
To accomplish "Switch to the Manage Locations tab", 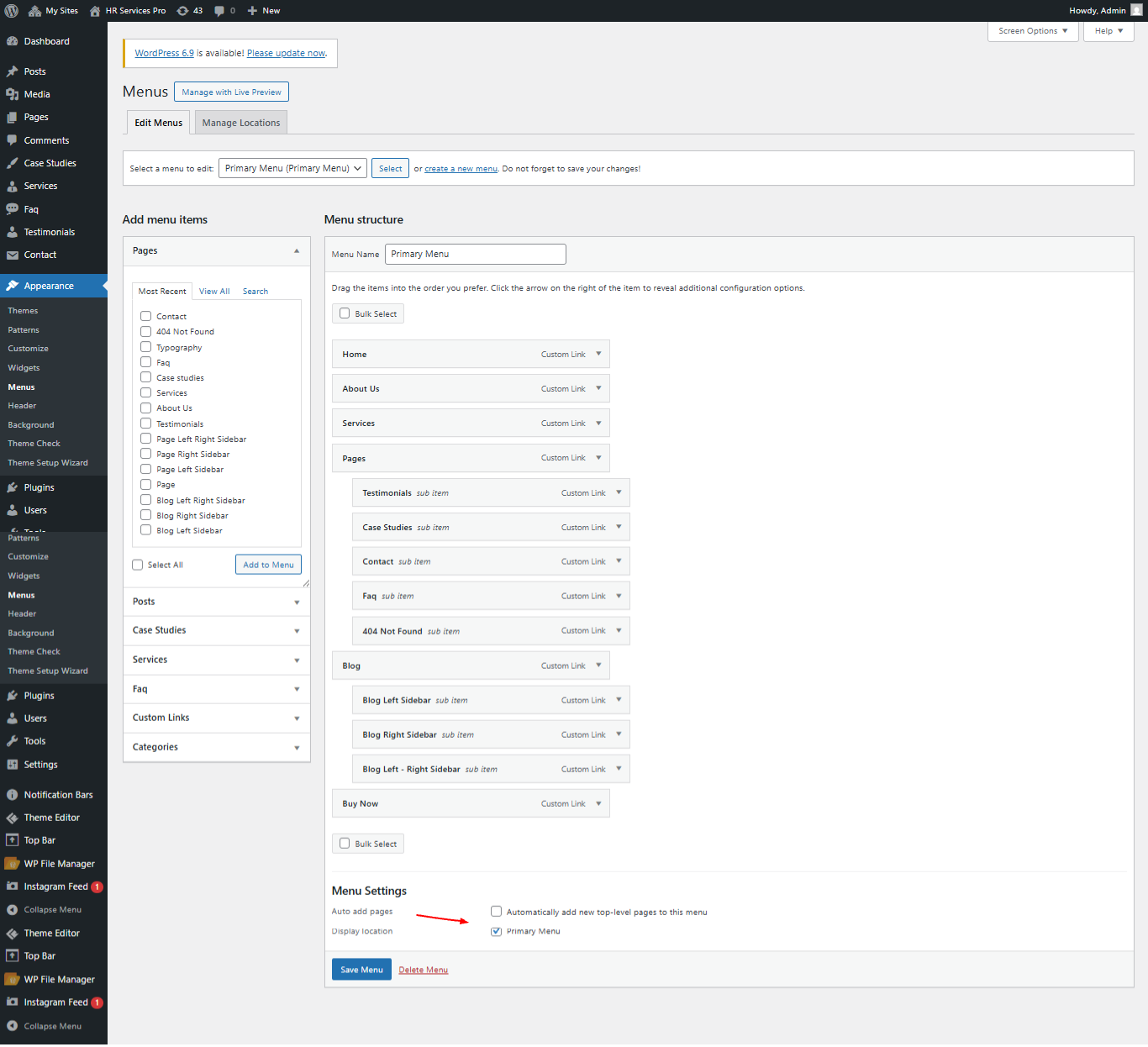I will point(241,123).
